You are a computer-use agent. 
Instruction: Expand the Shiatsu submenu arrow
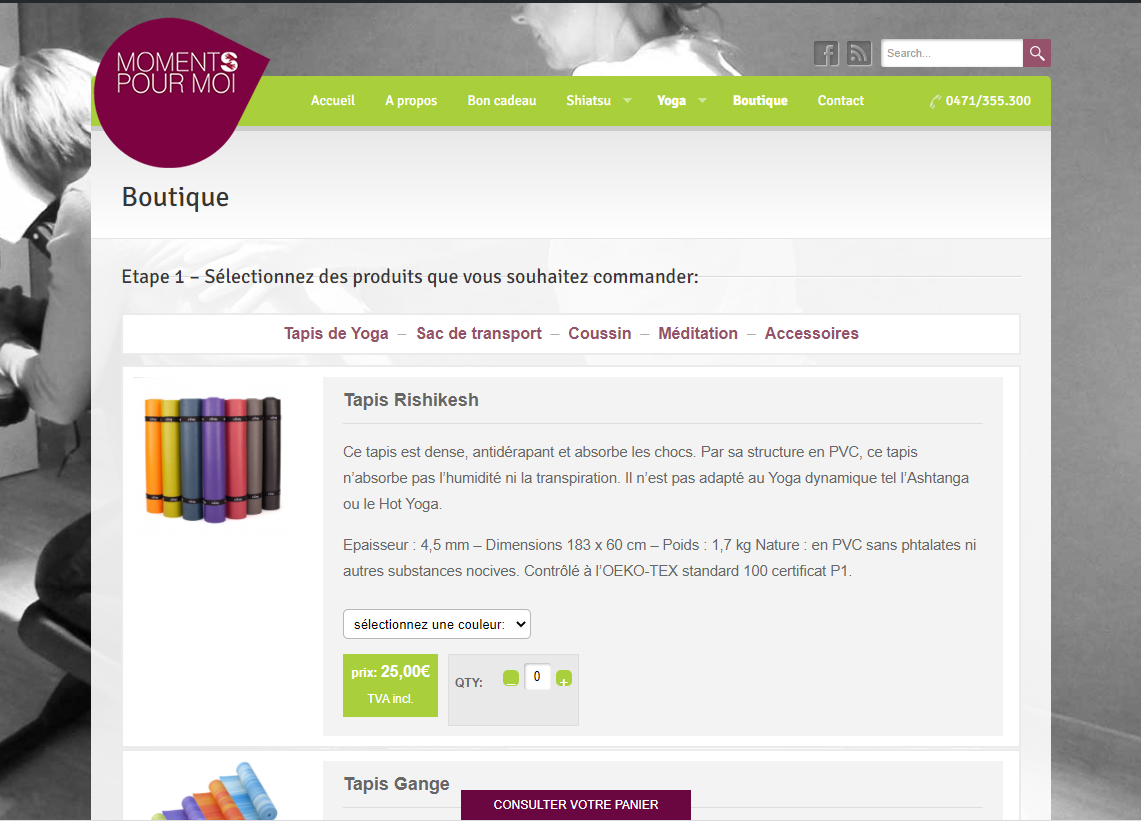pos(627,100)
